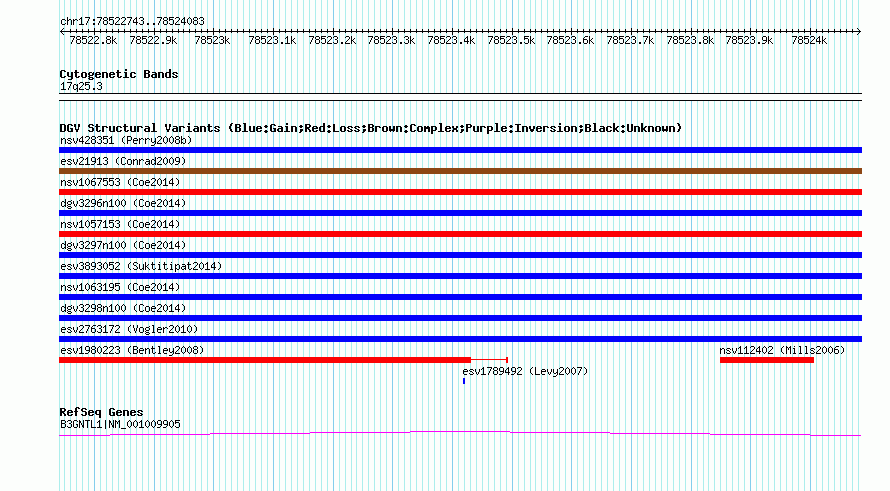Open the dgv3296n100 (Coe2014) variant bar
The width and height of the screenshot is (890, 491).
[460, 213]
